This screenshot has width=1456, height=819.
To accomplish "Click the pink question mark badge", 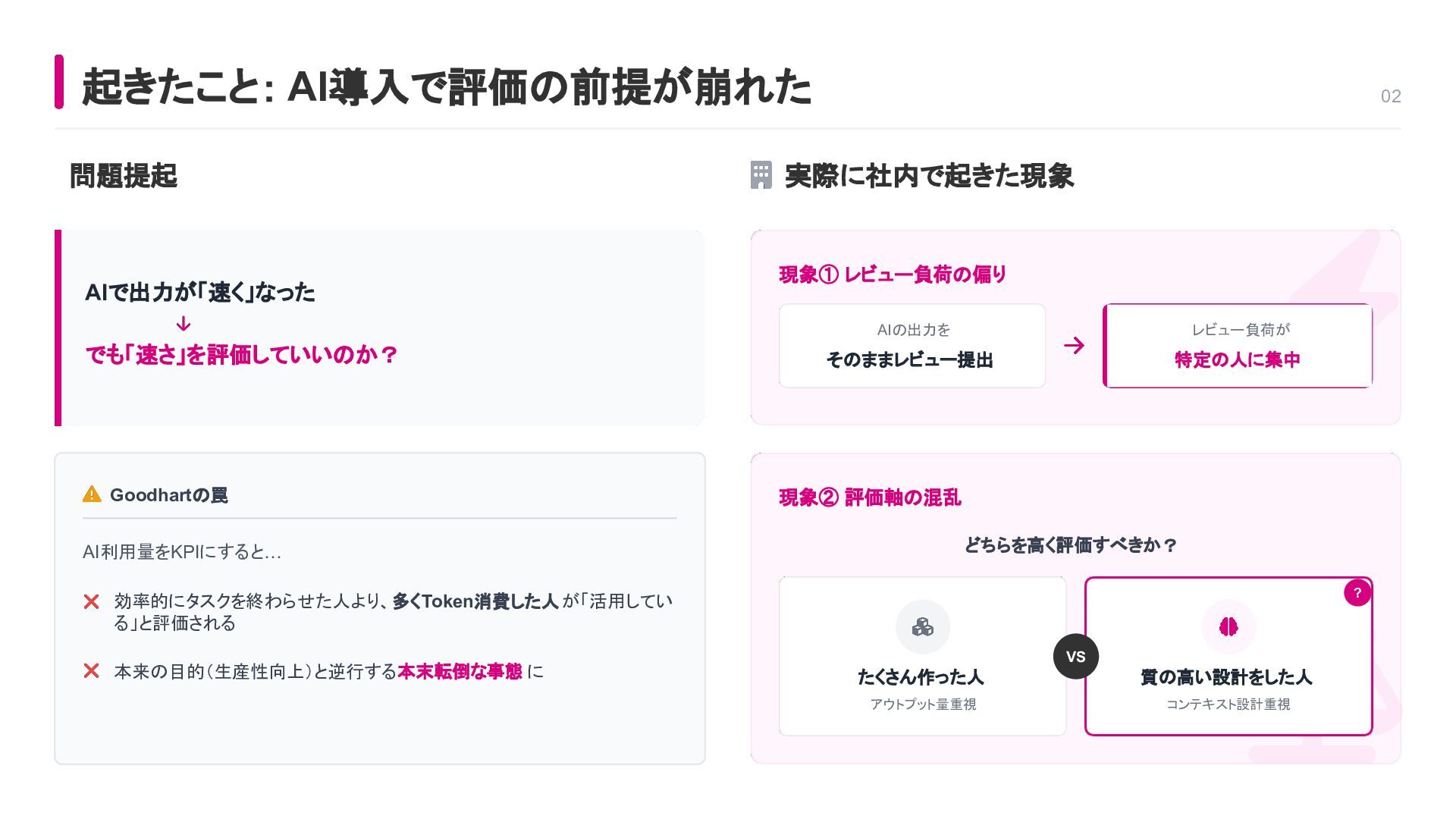I will coord(1357,593).
